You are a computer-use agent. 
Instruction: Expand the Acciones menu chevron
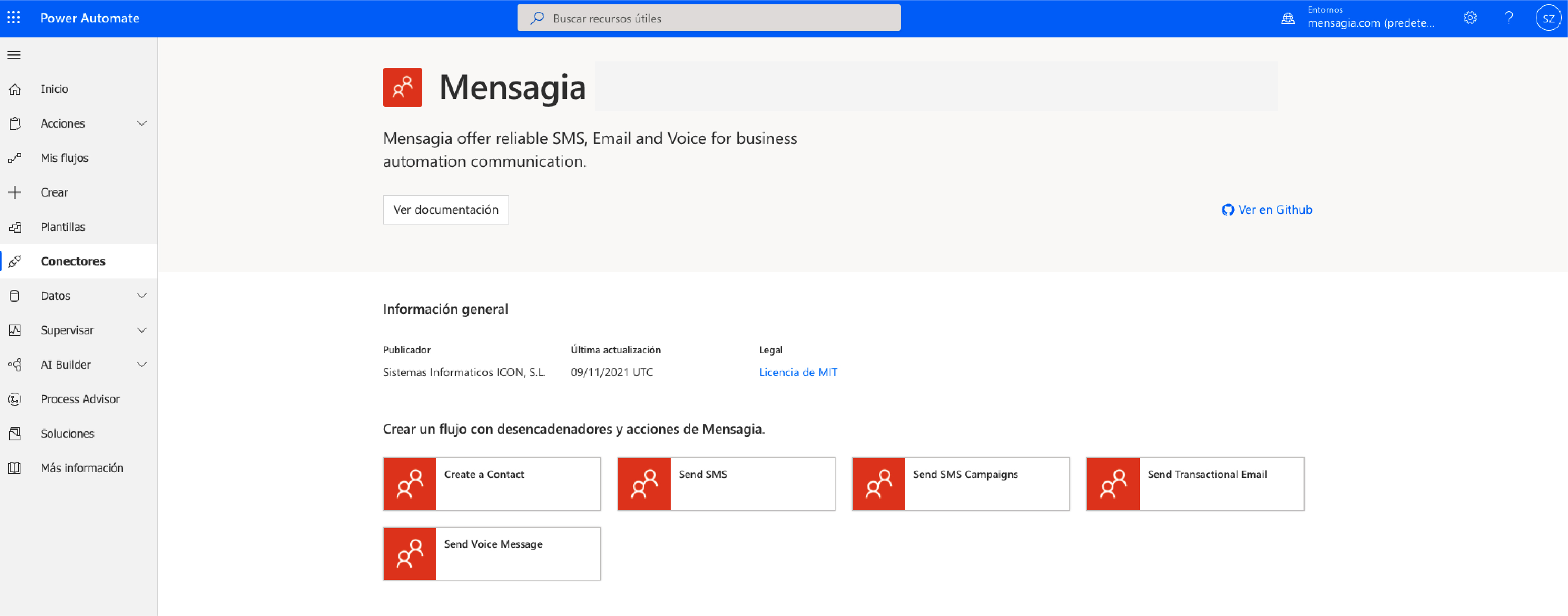[x=142, y=123]
